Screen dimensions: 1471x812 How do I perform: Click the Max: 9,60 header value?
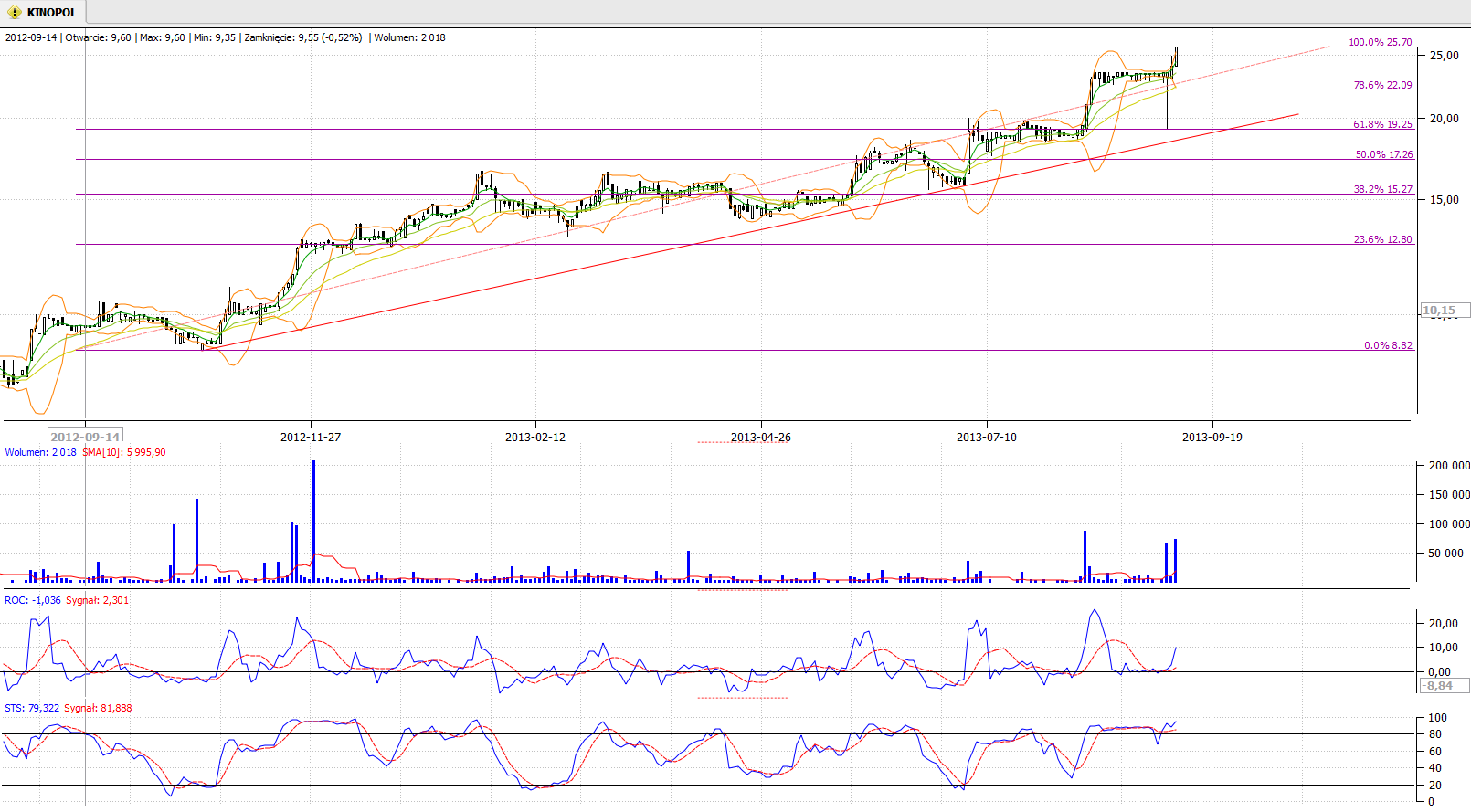click(x=162, y=37)
